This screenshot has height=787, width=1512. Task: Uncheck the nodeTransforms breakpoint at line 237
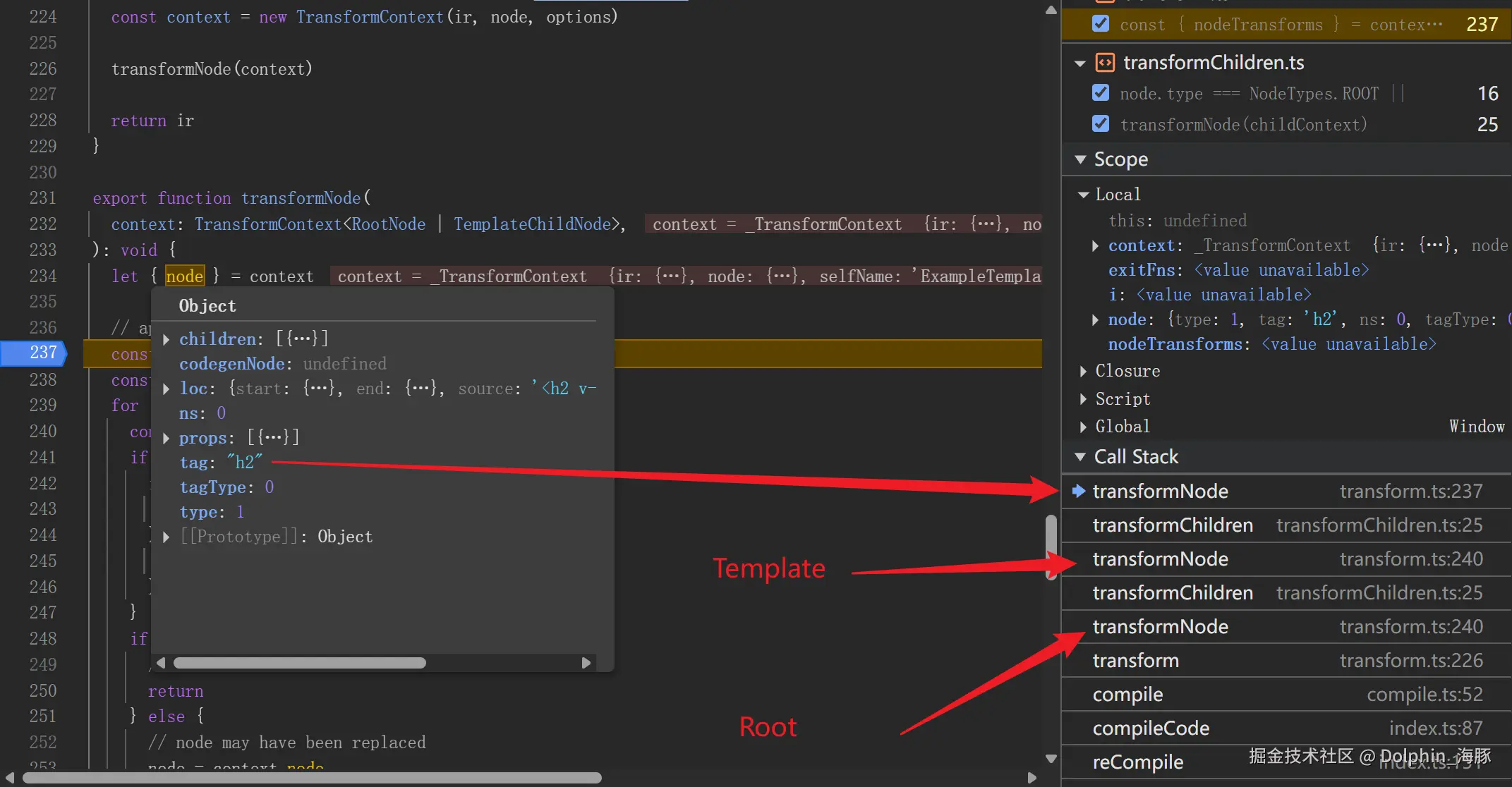1100,24
